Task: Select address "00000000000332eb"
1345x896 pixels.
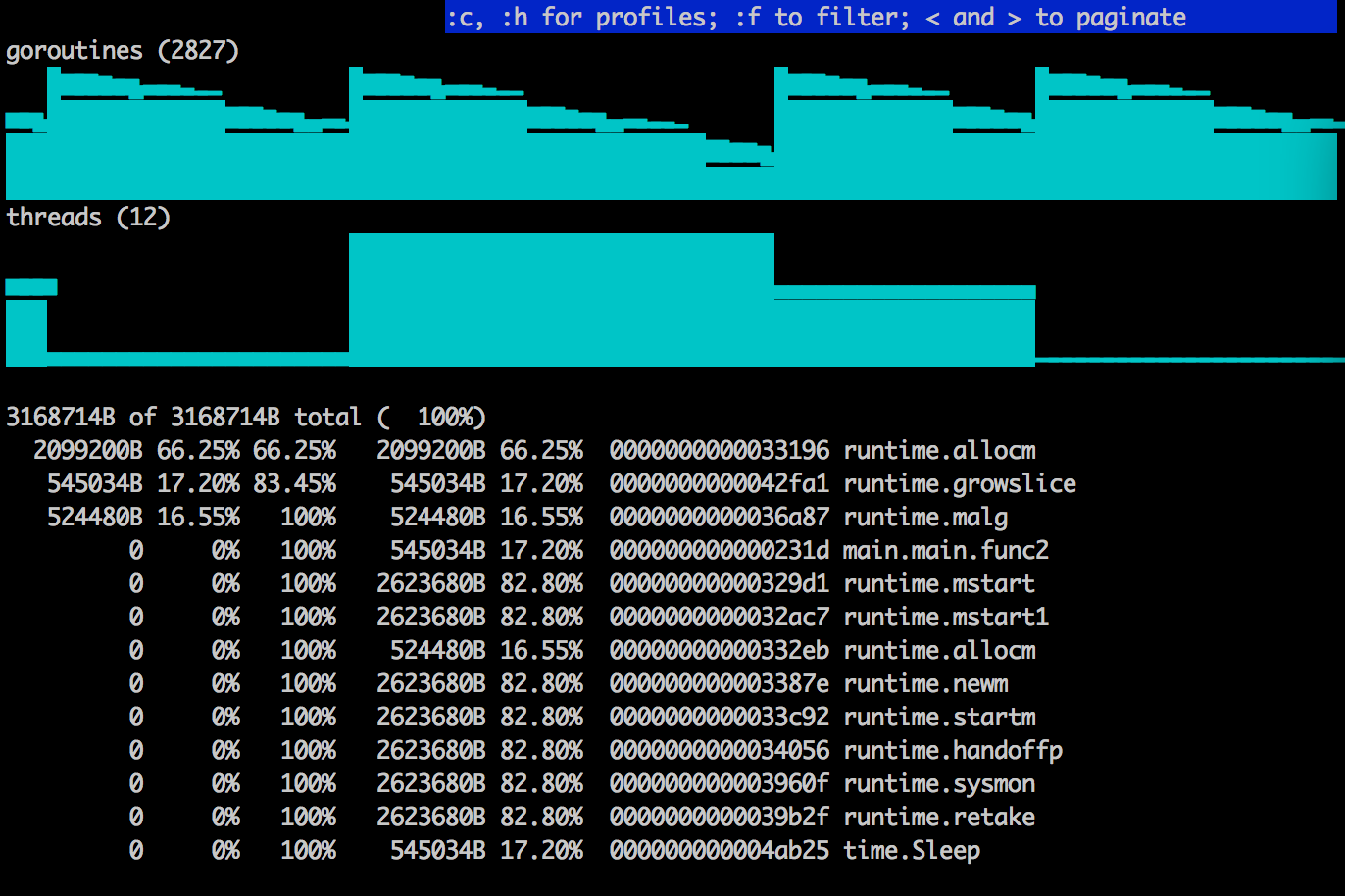Action: point(720,650)
